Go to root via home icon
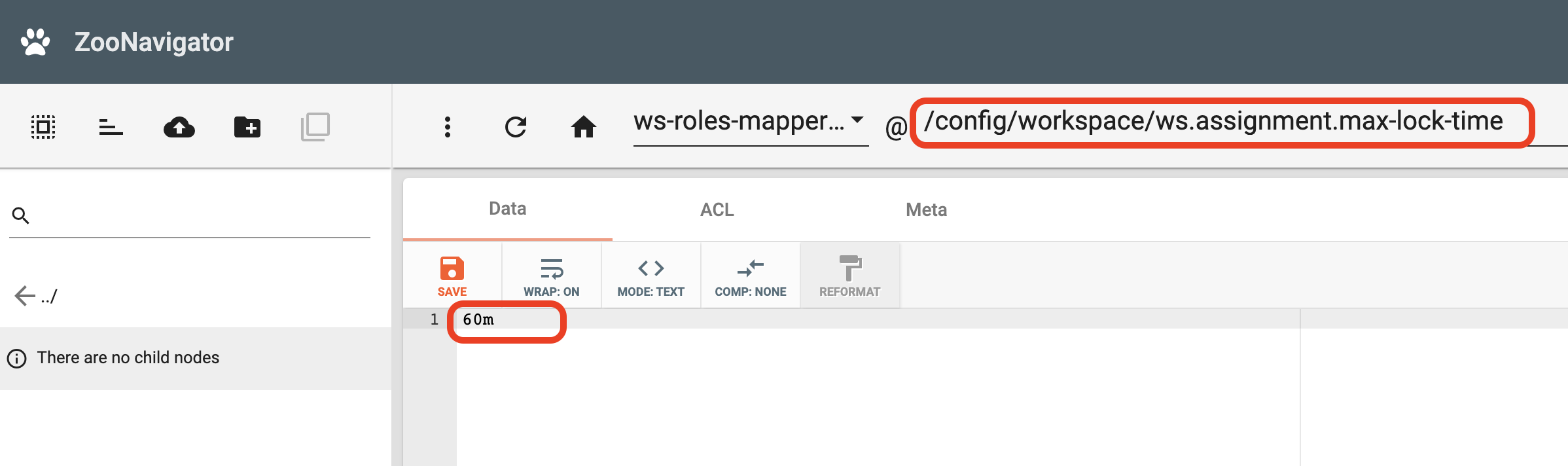This screenshot has width=1568, height=466. coord(584,126)
